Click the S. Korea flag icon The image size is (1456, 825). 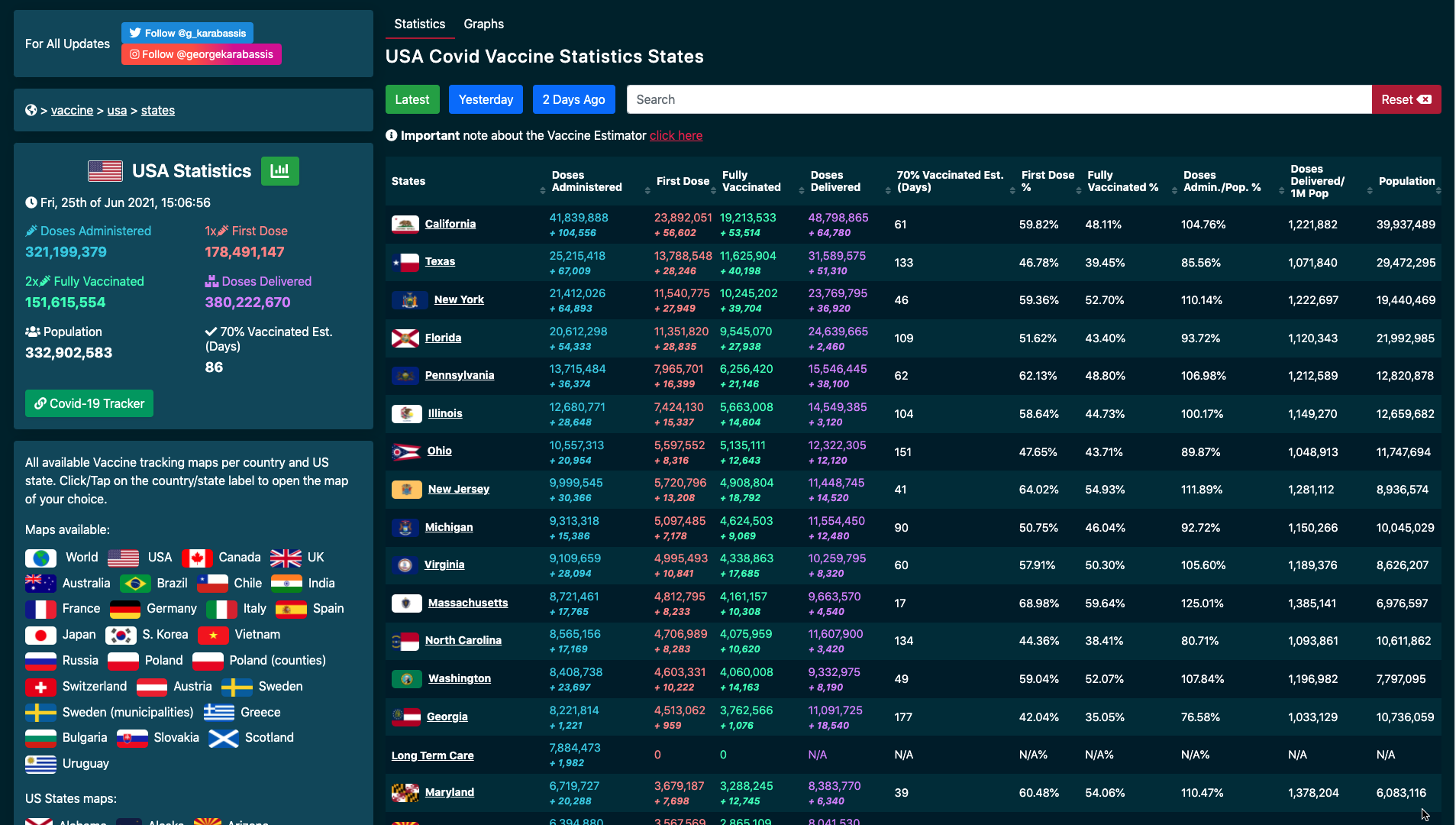point(121,635)
